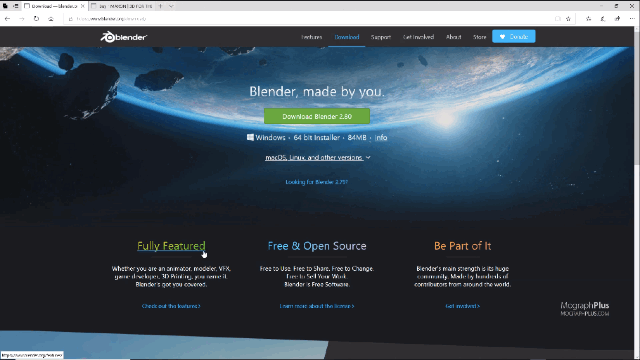The image size is (640, 360).
Task: Close the Download — blender.org tab
Action: [82, 6]
